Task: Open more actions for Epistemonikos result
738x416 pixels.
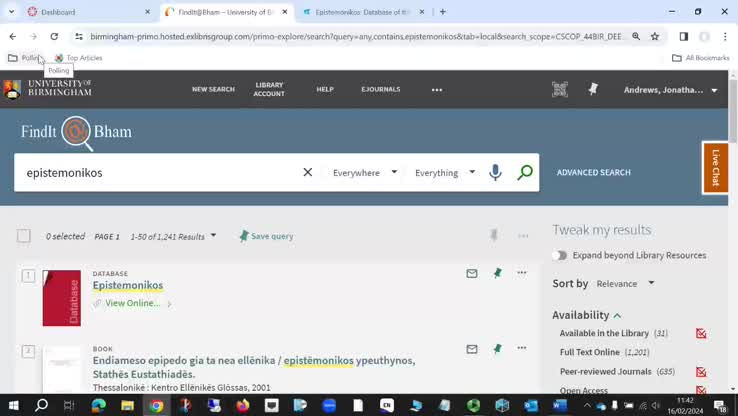Action: point(521,272)
